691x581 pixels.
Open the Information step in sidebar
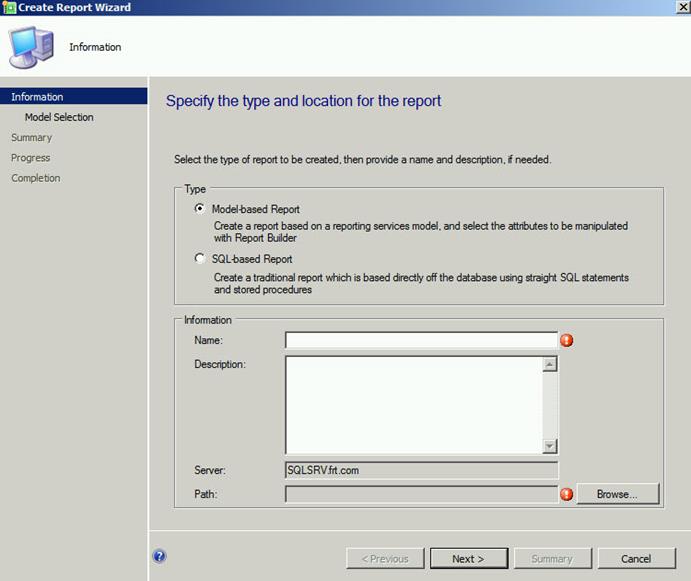[x=74, y=97]
